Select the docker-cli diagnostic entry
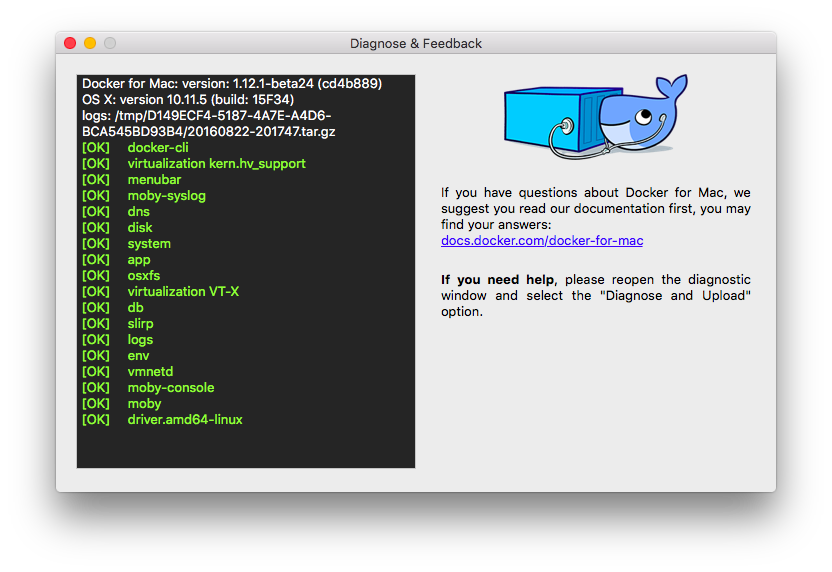 tap(158, 148)
